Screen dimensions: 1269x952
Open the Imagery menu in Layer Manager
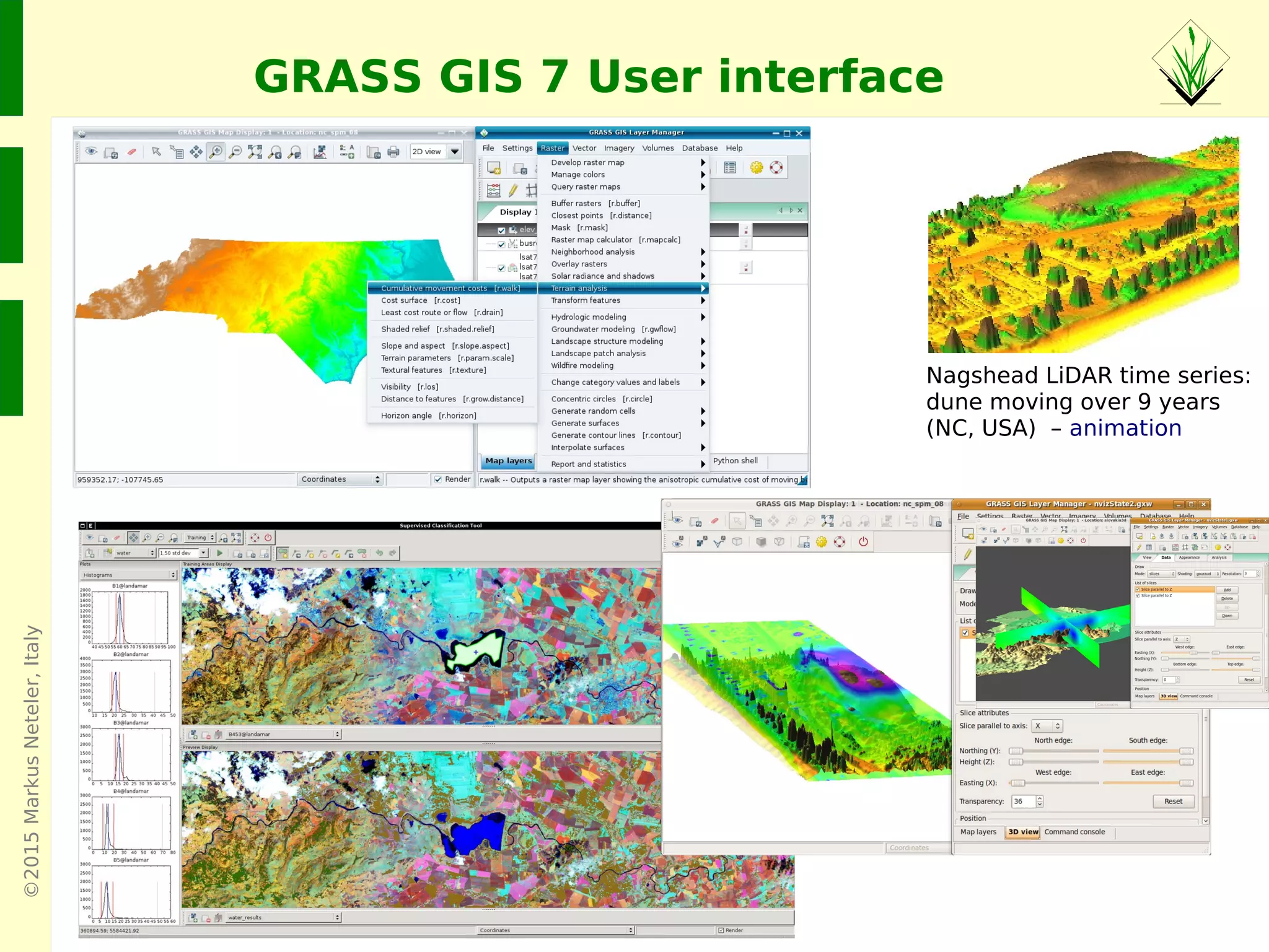tap(619, 148)
